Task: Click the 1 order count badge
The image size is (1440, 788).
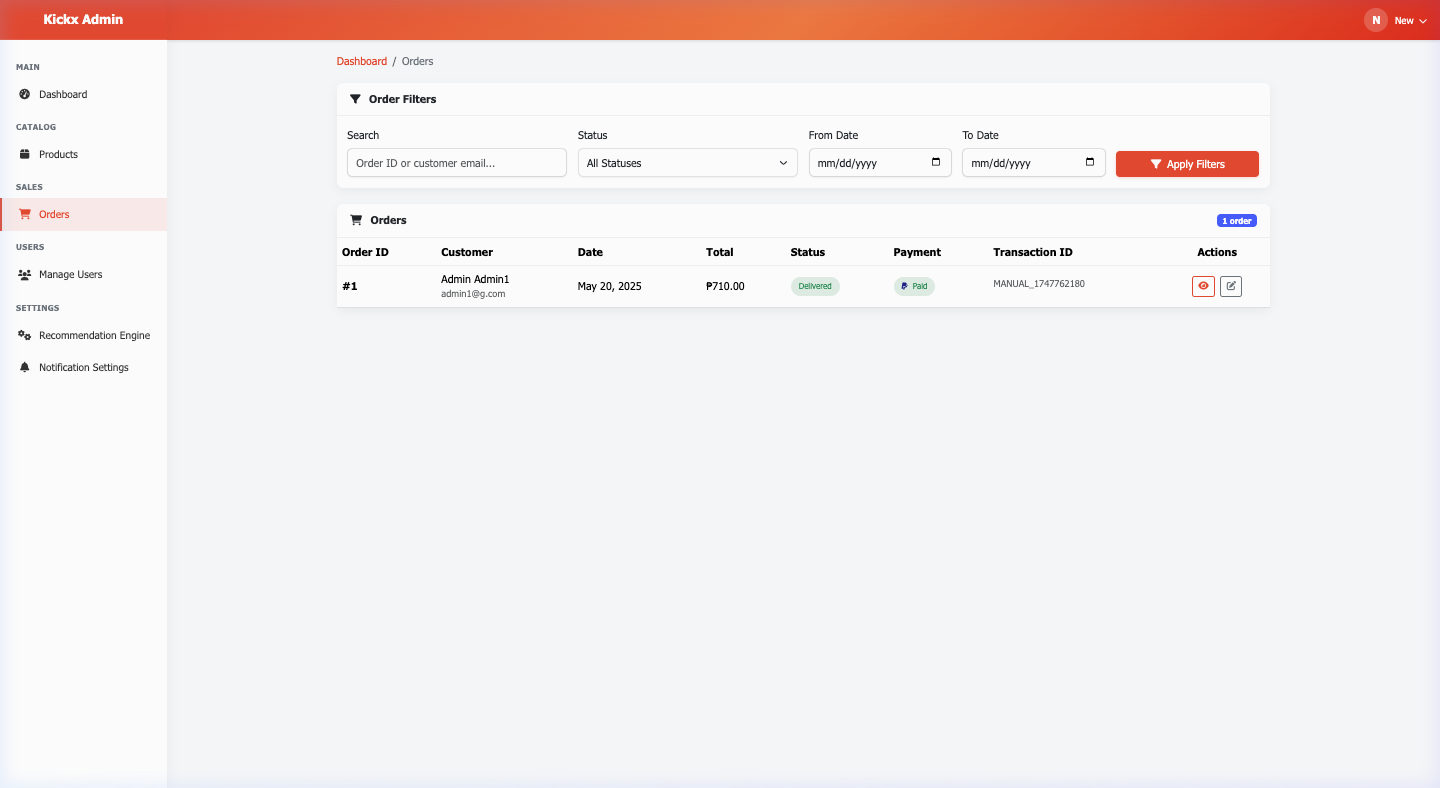Action: (1237, 220)
